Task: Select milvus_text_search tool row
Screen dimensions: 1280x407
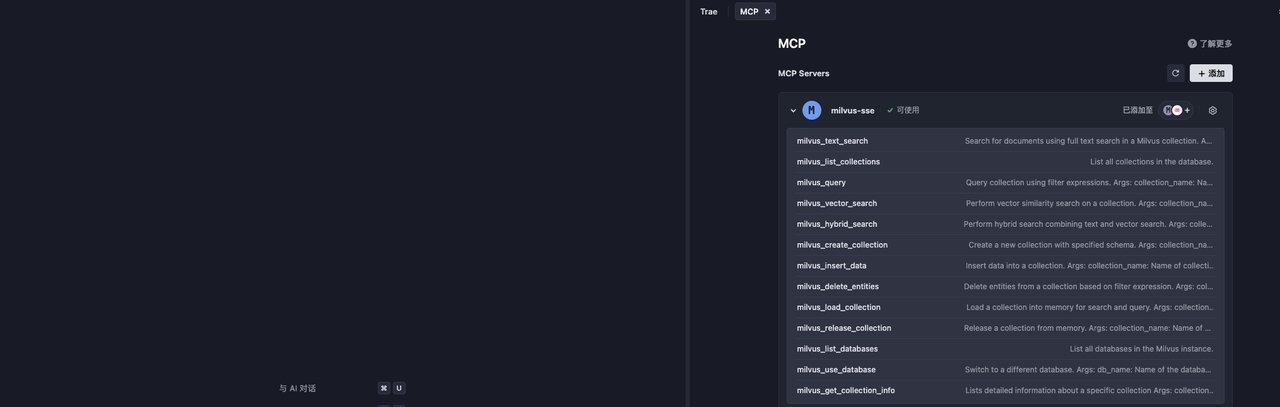Action: coord(1005,141)
